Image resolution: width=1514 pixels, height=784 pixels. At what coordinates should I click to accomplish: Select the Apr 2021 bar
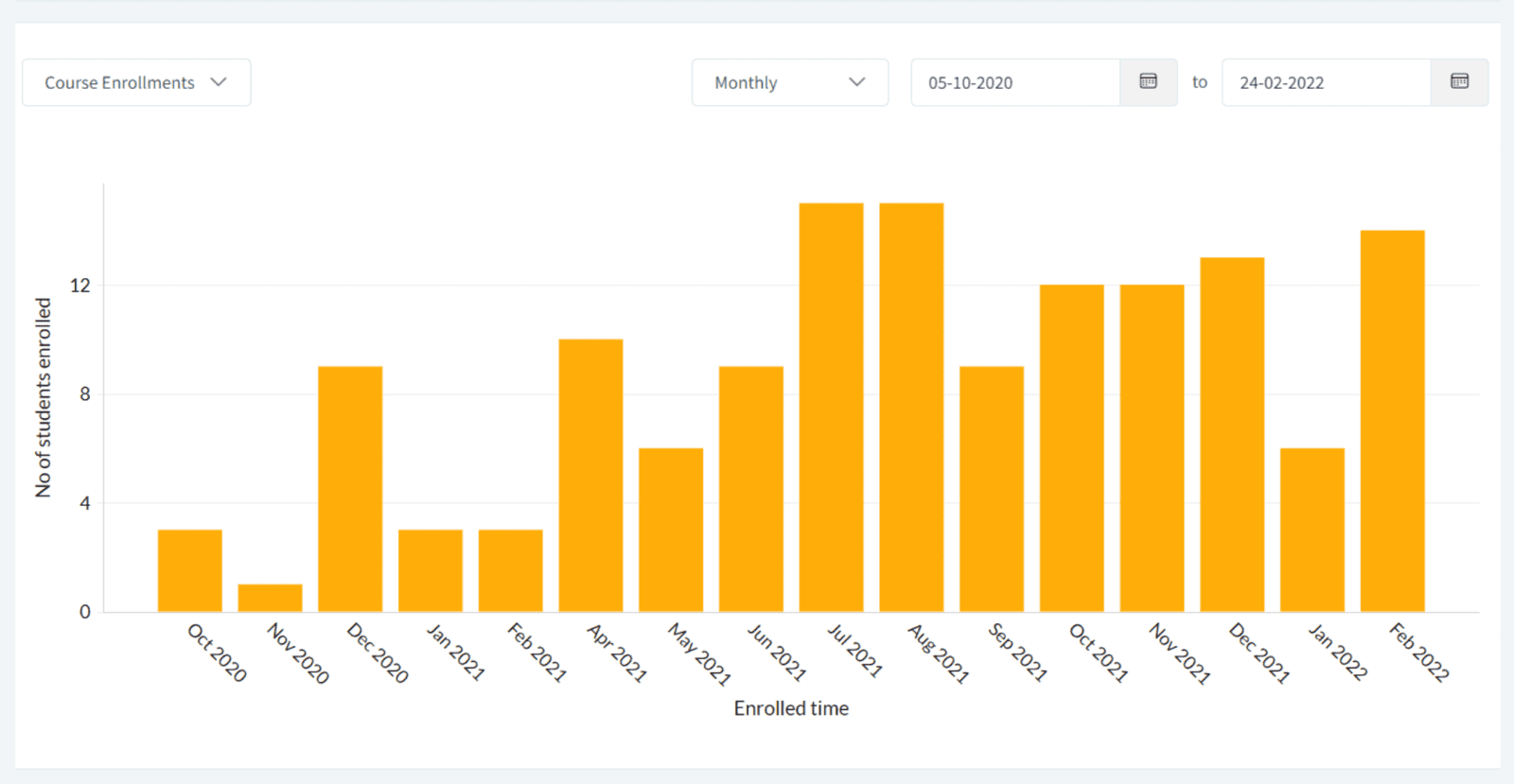click(x=590, y=475)
